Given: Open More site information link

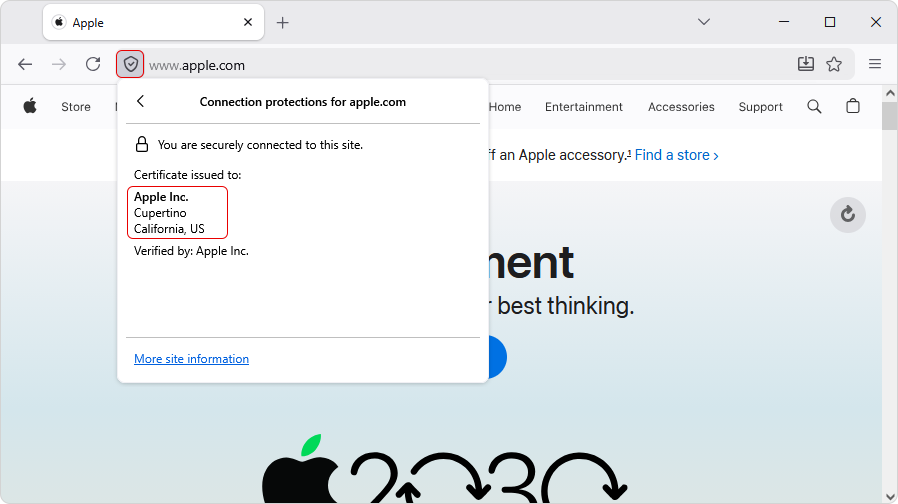Looking at the screenshot, I should (191, 359).
